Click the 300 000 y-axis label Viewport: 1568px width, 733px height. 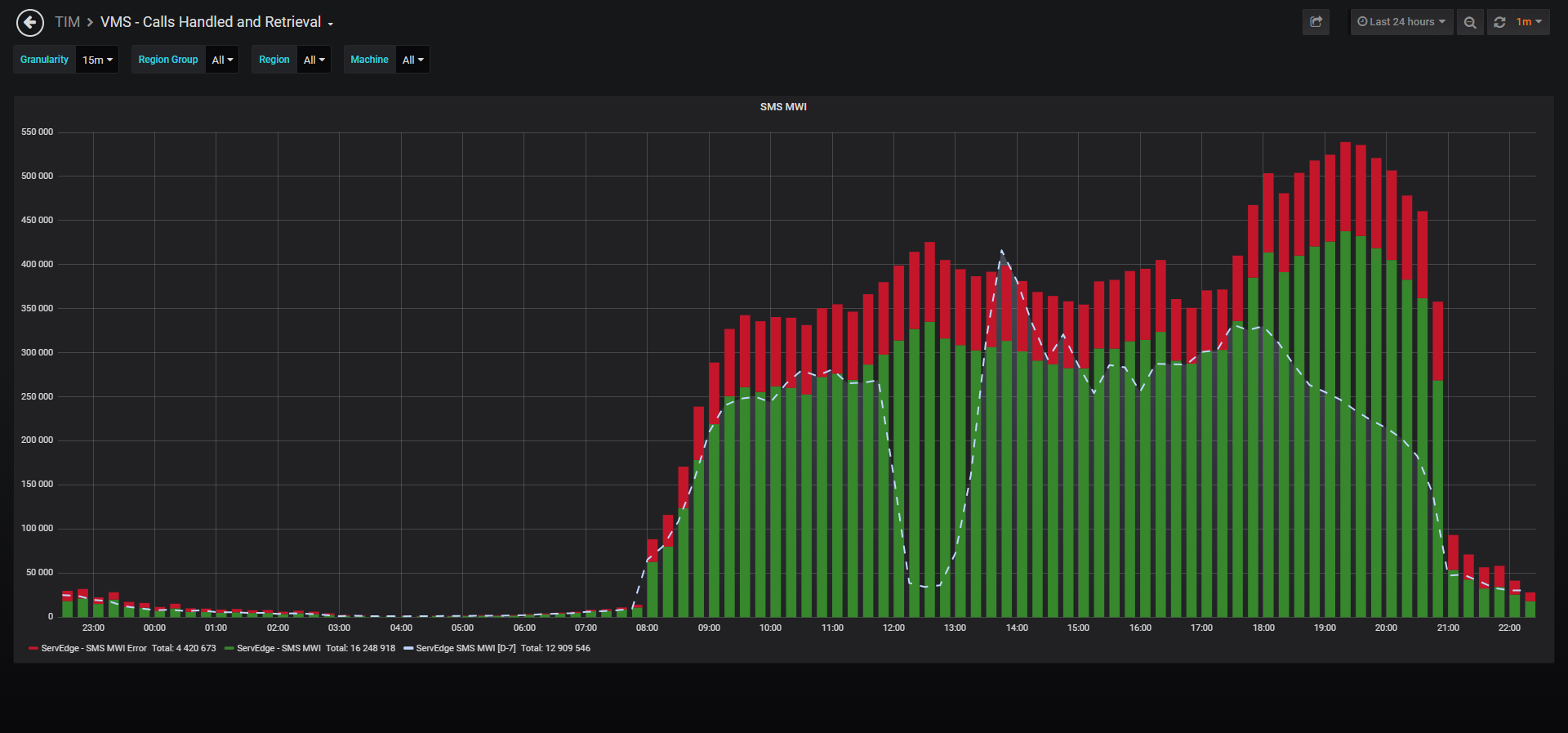[37, 353]
